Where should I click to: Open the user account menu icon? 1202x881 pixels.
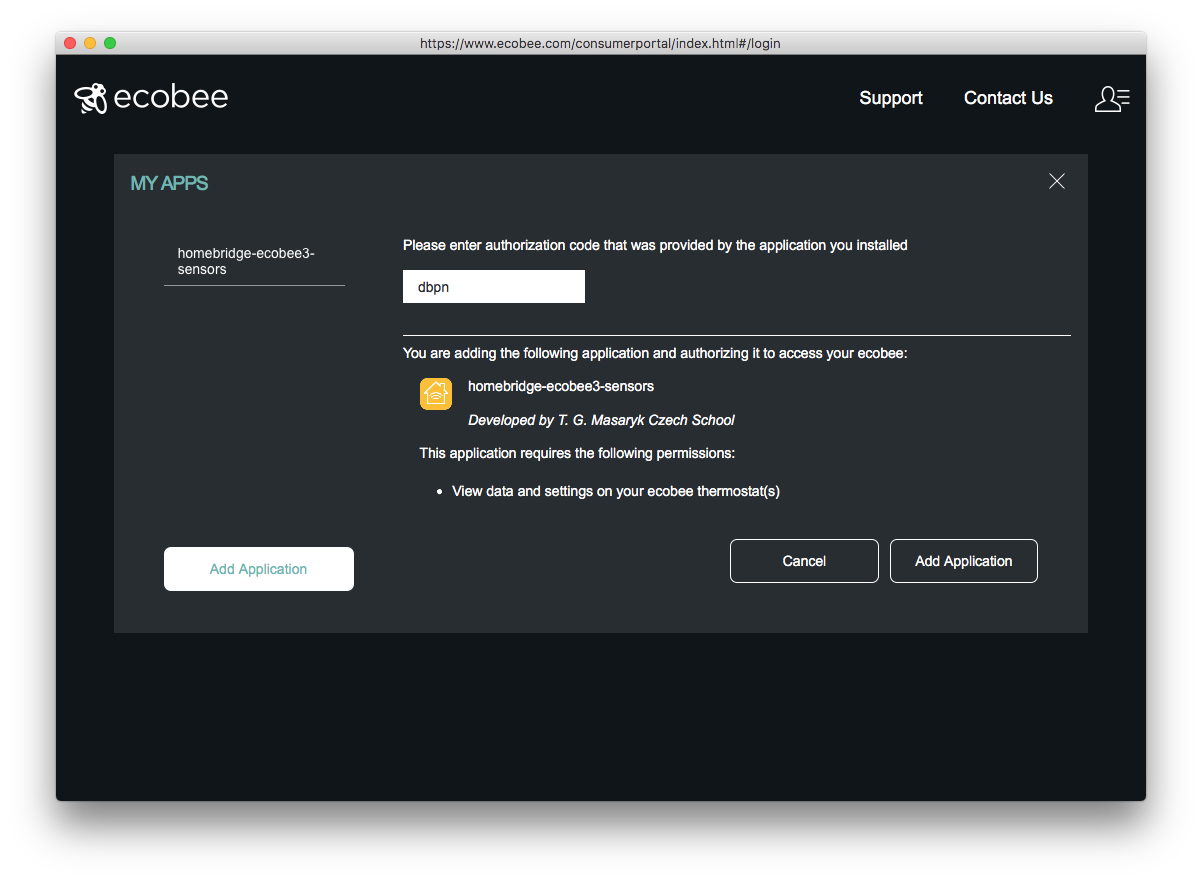[x=1112, y=98]
